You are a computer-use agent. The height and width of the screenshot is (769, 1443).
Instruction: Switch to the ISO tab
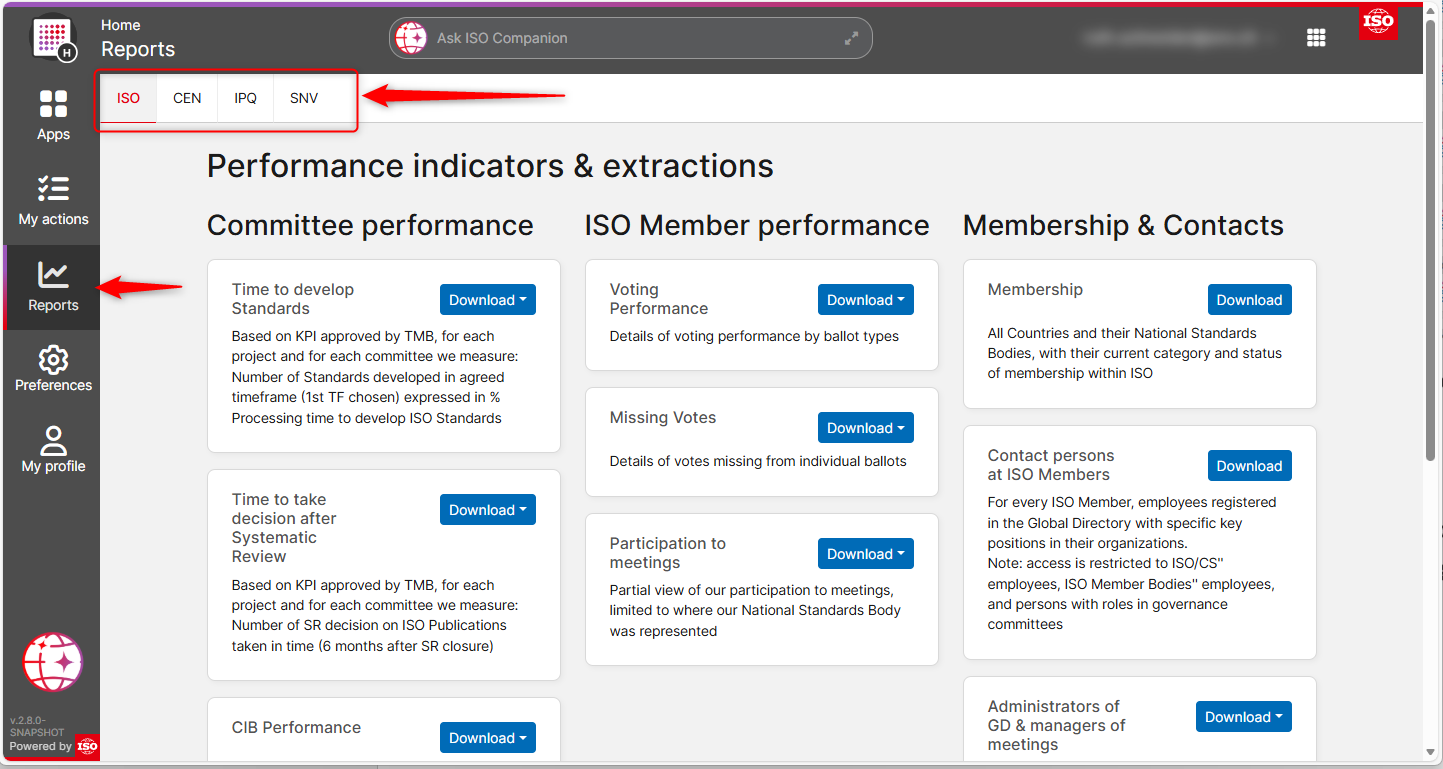coord(128,98)
